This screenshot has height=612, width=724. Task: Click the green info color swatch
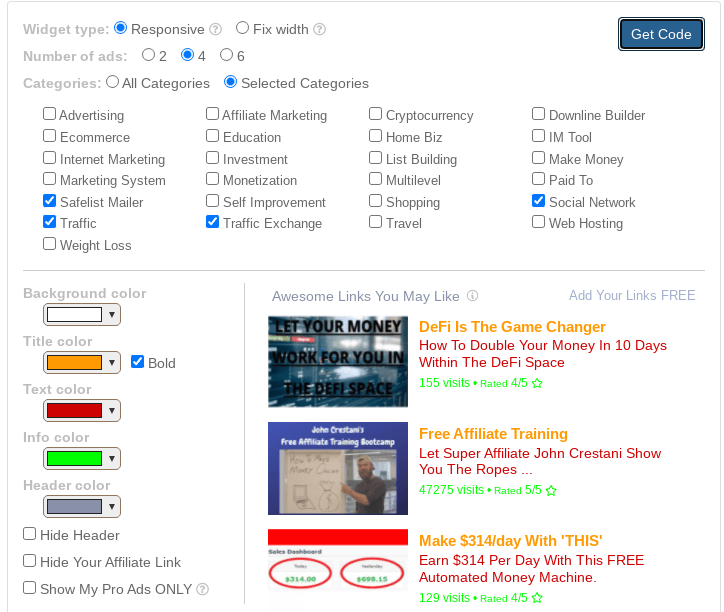[x=74, y=459]
